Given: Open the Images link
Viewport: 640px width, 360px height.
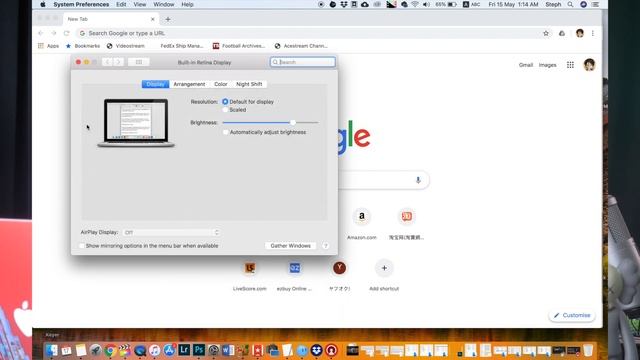Looking at the screenshot, I should [x=547, y=65].
